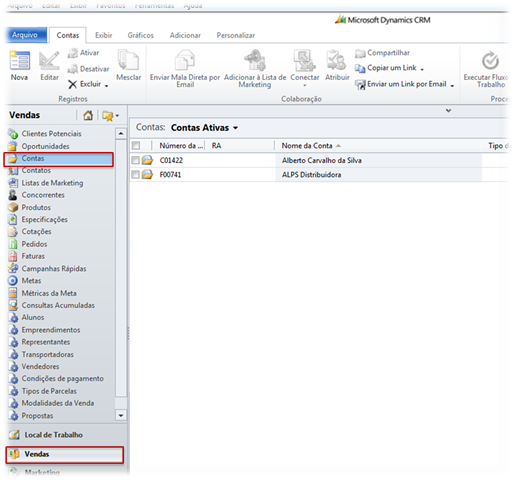The width and height of the screenshot is (514, 480).
Task: Click Enviar um Link por Email
Action: (x=401, y=84)
